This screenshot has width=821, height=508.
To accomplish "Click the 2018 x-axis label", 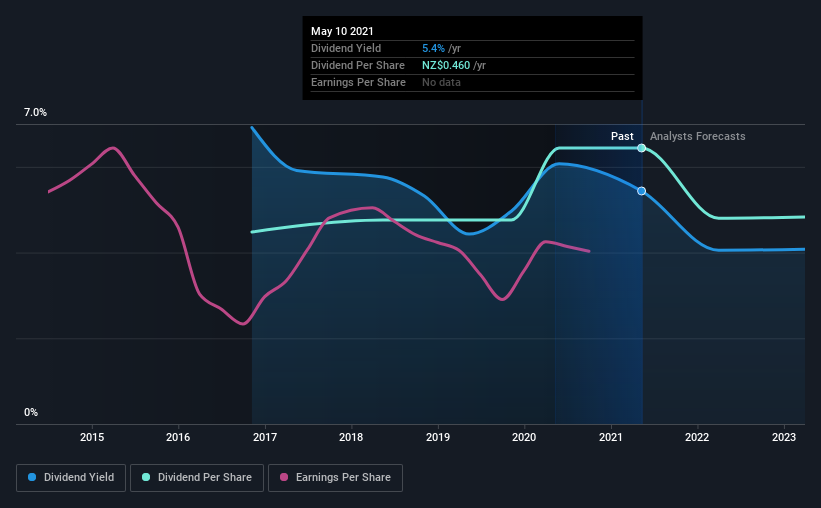I will click(351, 437).
